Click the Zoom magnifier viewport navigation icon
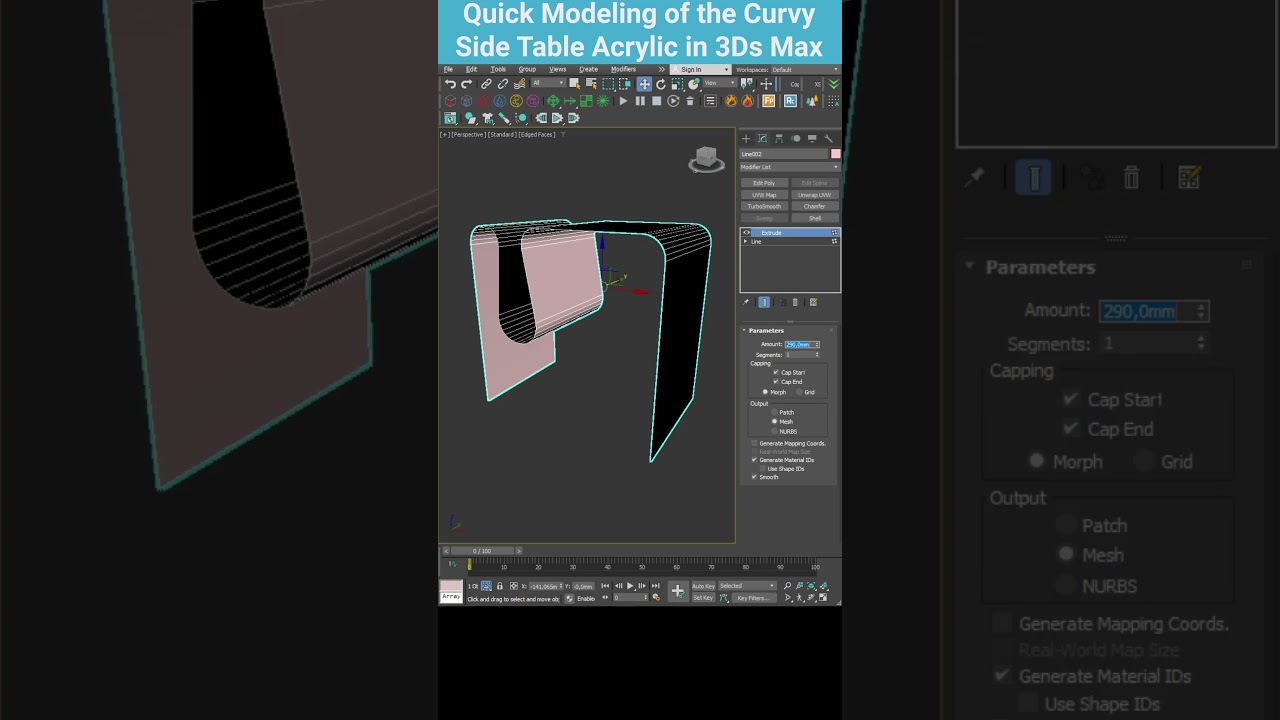 [x=787, y=586]
